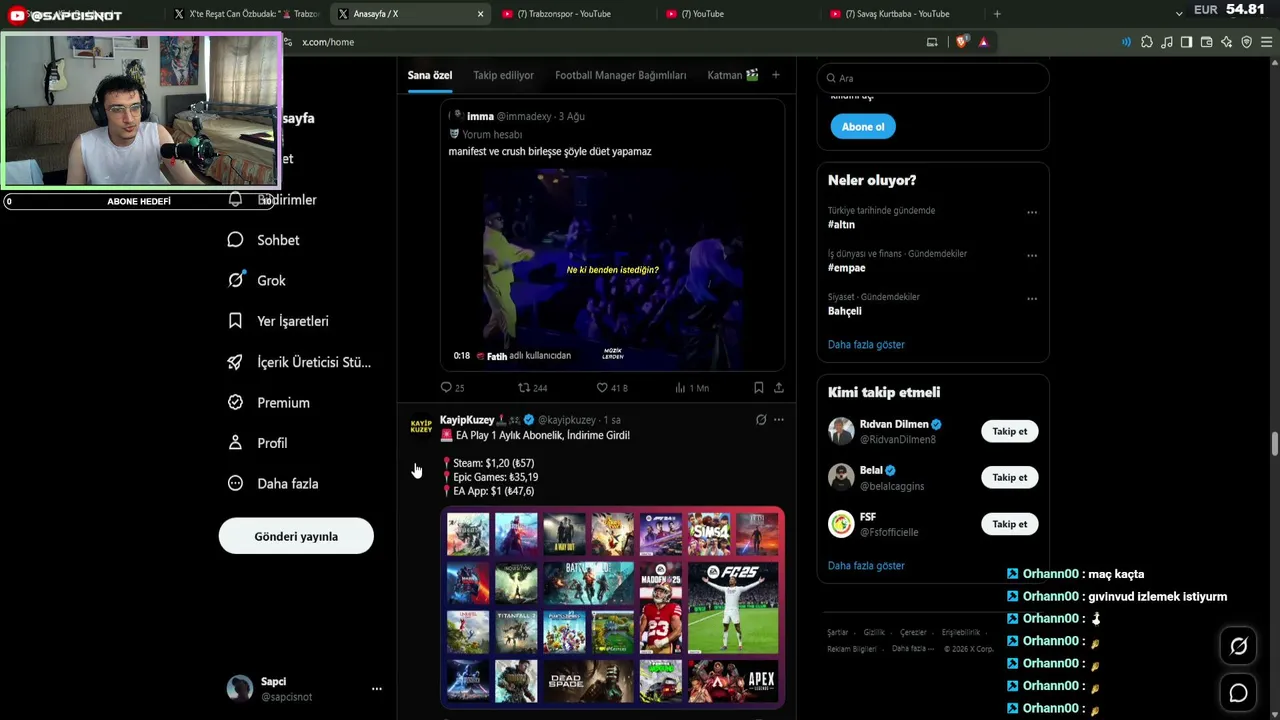Show more trends under Neler oluyor
1280x720 pixels.
point(866,344)
